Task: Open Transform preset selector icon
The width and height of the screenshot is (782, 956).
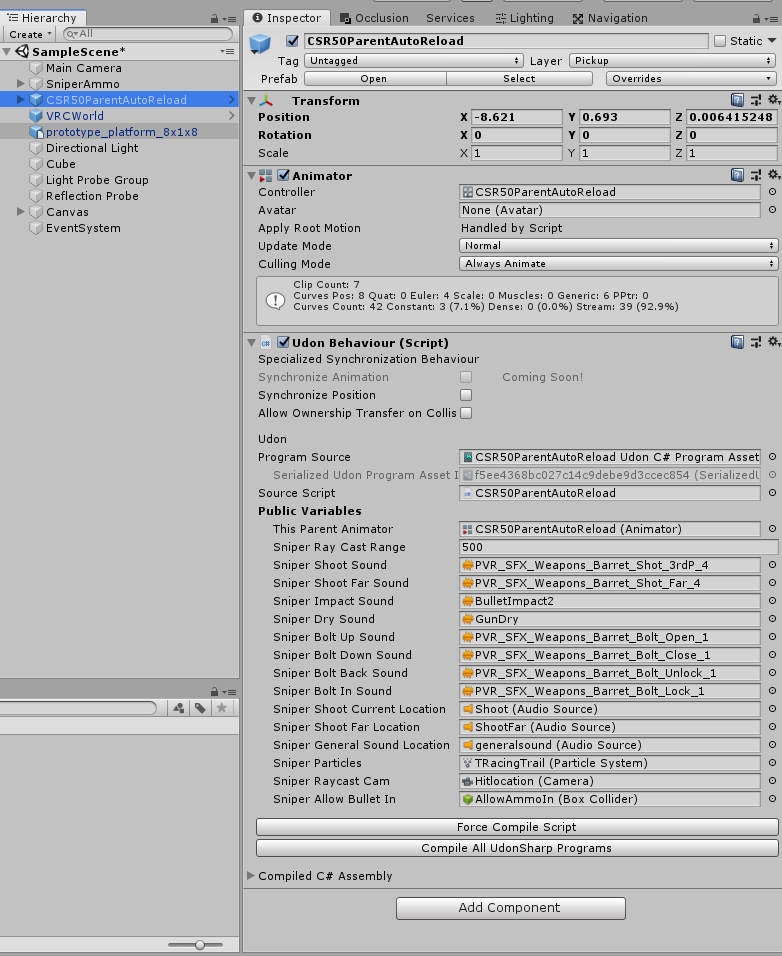Action: (756, 100)
